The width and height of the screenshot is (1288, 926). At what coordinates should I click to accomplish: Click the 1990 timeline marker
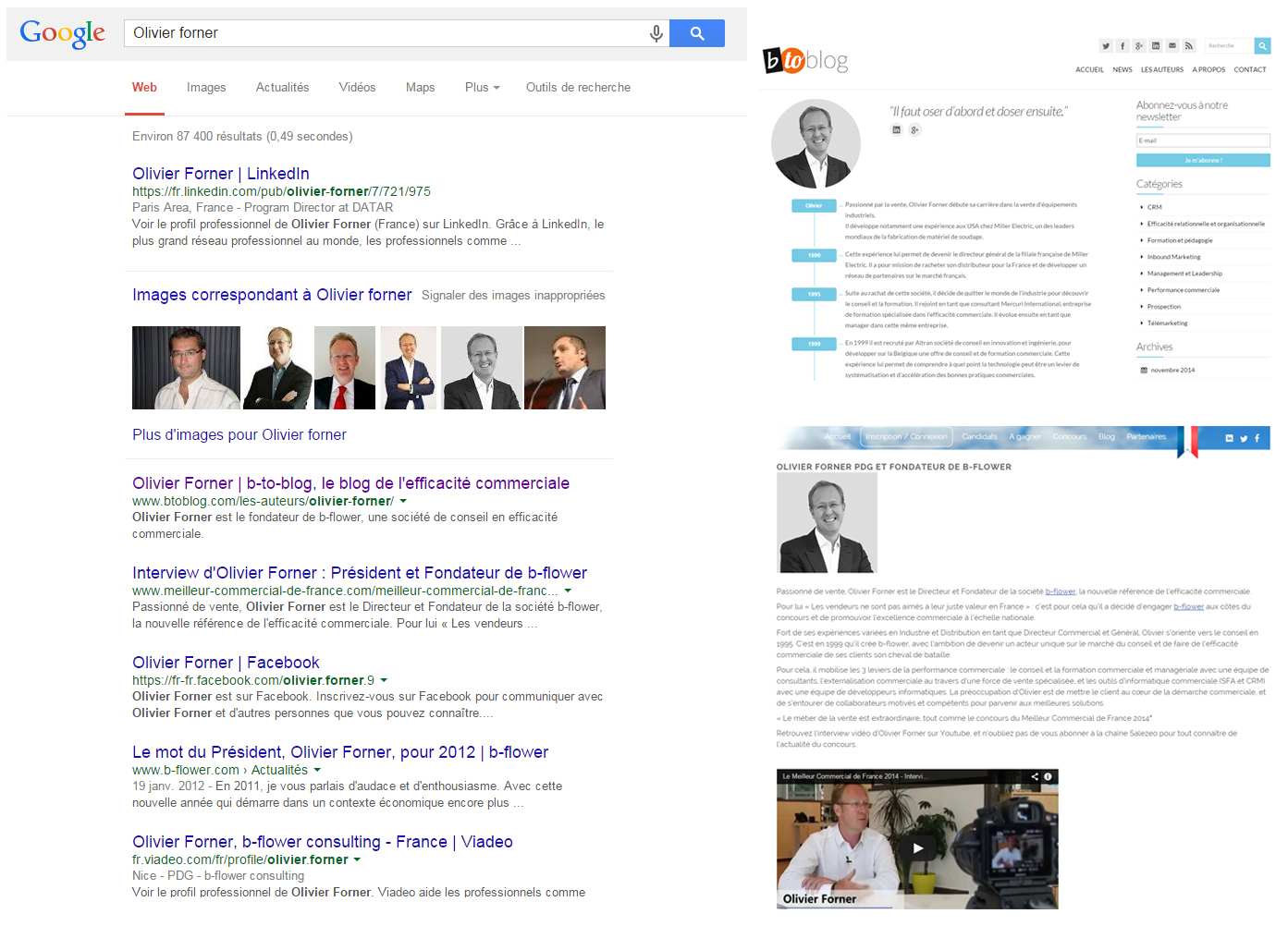tap(814, 255)
